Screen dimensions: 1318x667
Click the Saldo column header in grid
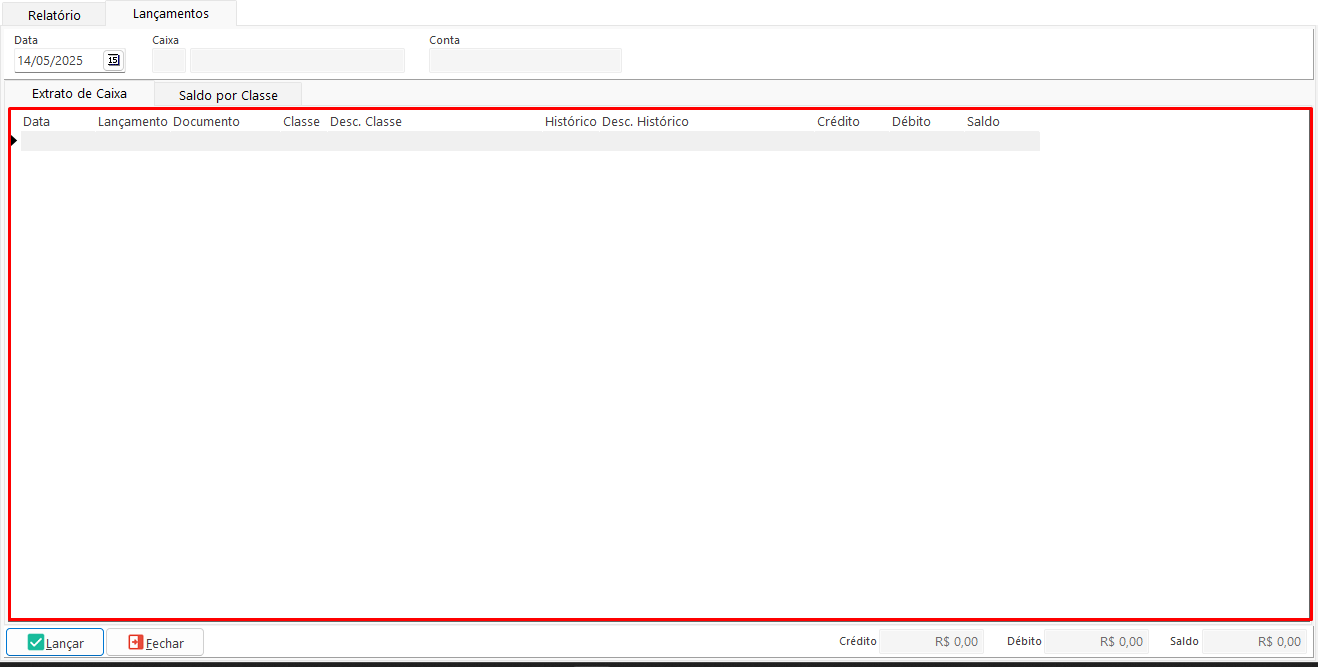click(983, 121)
